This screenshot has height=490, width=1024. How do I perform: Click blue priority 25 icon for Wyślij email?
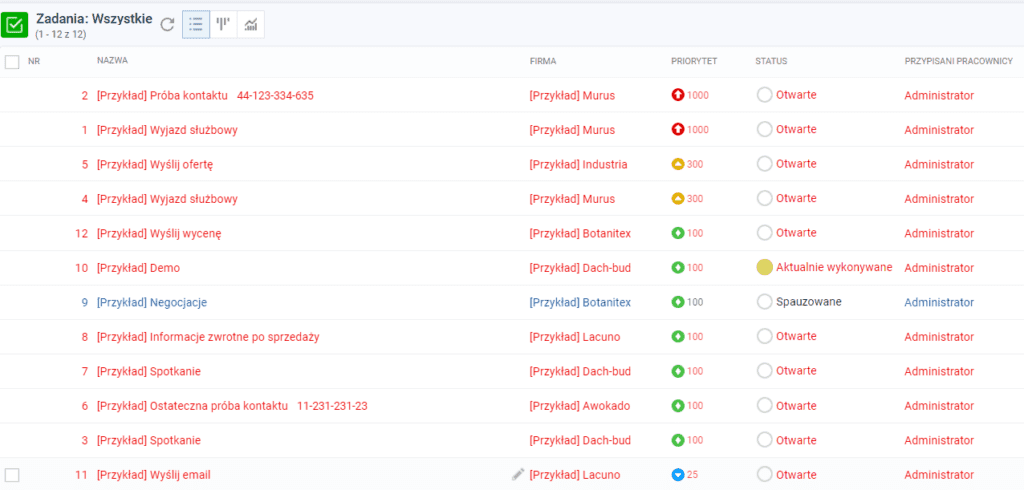coord(678,475)
